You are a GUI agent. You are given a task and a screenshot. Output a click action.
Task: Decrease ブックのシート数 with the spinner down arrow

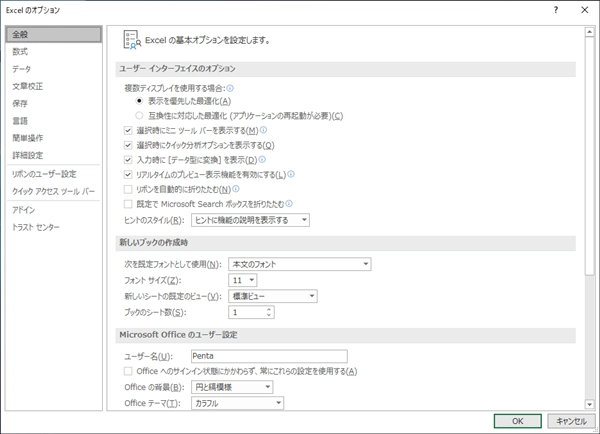[269, 315]
